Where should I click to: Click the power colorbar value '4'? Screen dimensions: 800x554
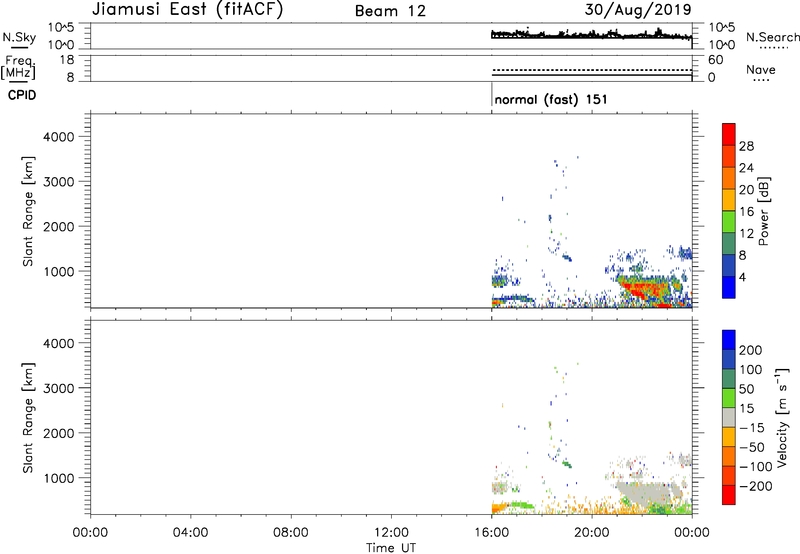742,277
